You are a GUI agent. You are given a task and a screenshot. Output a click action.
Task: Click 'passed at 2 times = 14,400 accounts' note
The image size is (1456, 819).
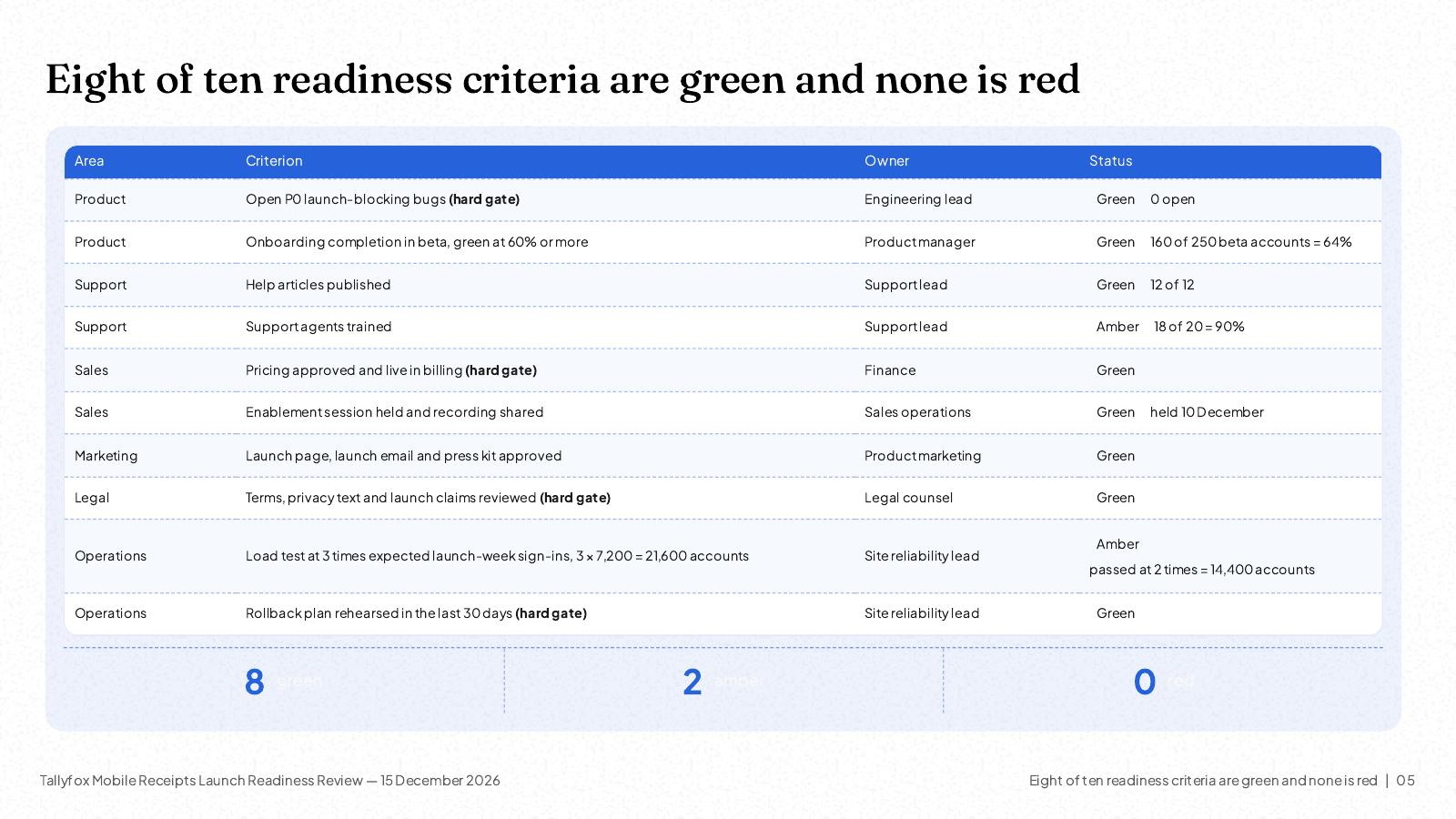[x=1202, y=570]
